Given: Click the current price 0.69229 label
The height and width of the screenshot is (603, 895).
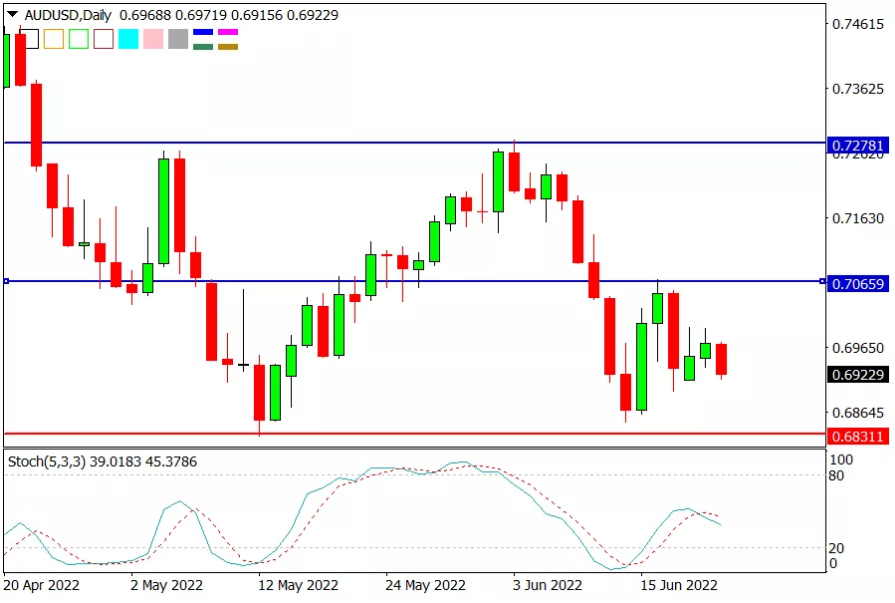Looking at the screenshot, I should click(x=858, y=375).
